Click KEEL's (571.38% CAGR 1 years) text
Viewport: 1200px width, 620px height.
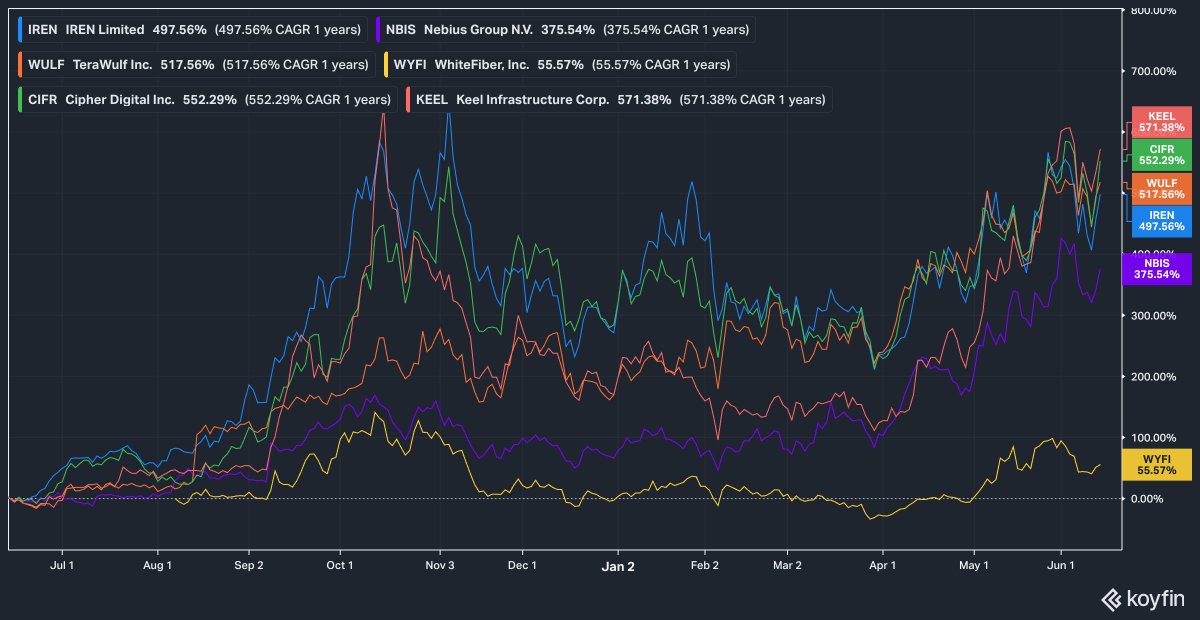(x=752, y=99)
